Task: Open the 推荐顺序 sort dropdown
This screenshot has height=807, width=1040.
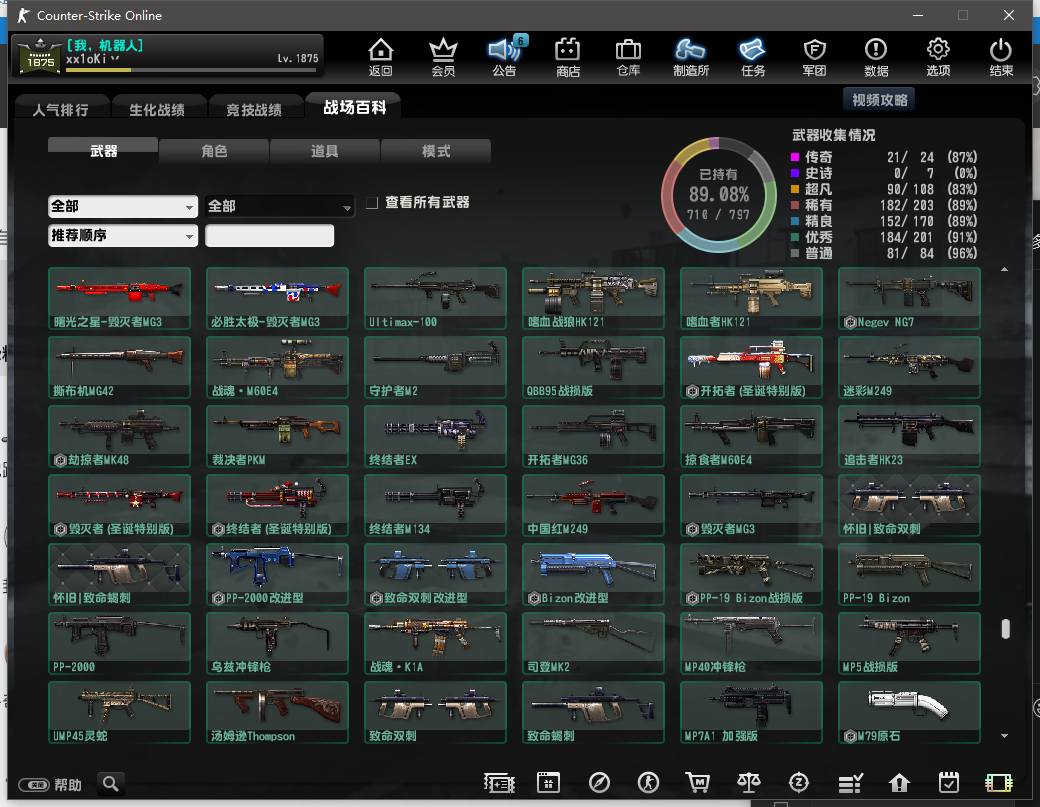Action: tap(123, 235)
